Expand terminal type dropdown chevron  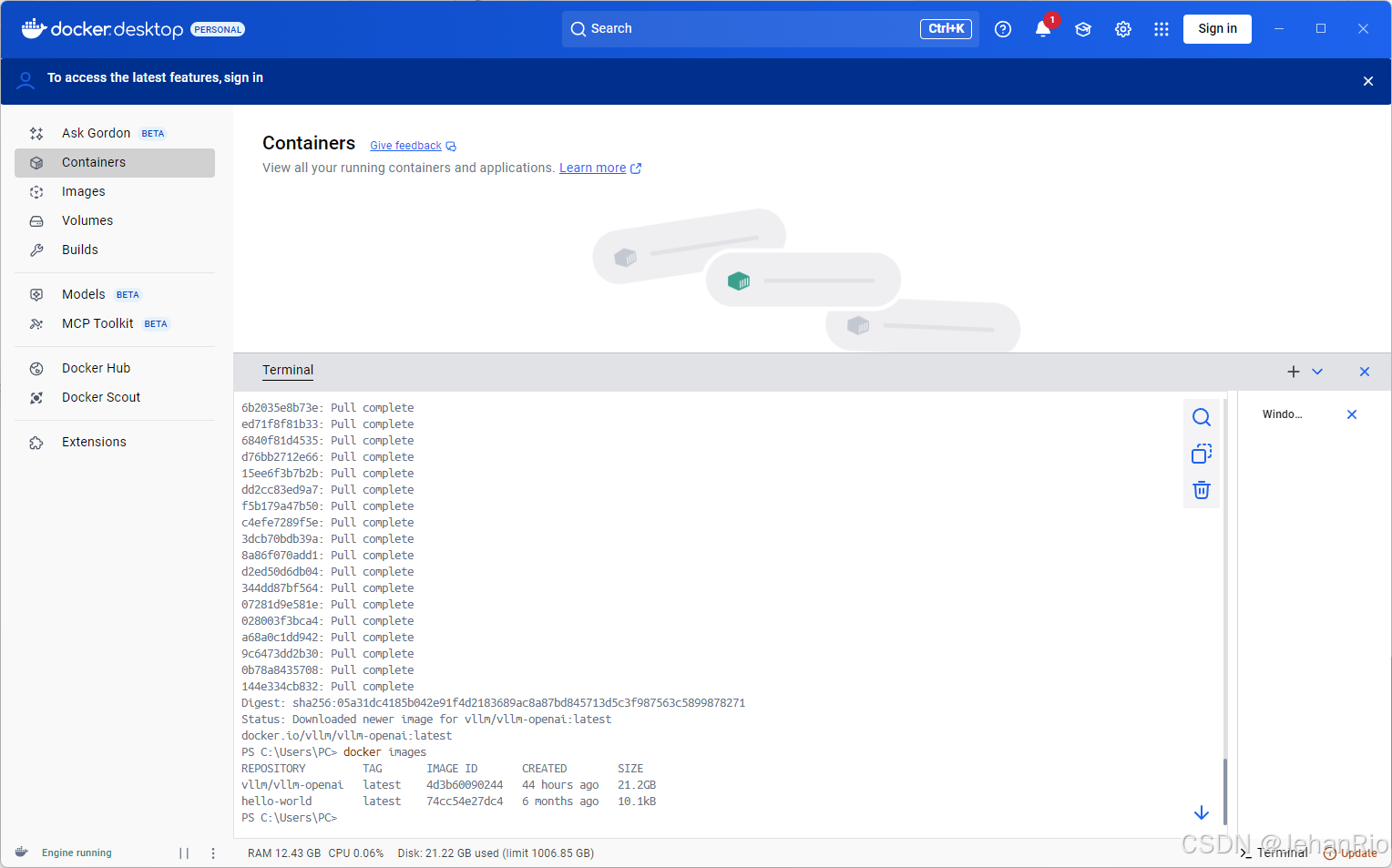[x=1317, y=372]
